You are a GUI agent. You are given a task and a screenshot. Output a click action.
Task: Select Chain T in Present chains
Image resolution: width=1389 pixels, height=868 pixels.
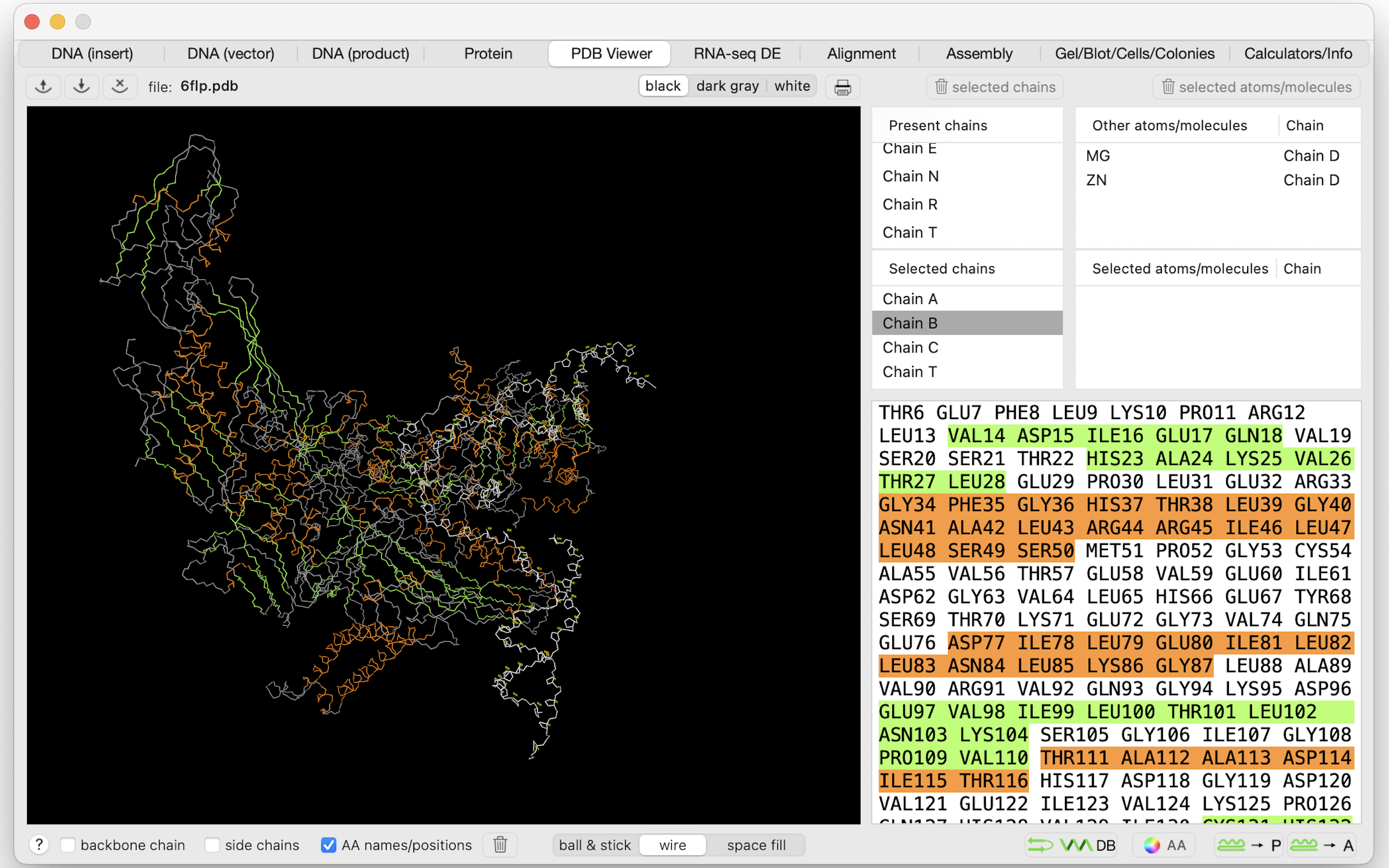[x=967, y=232]
